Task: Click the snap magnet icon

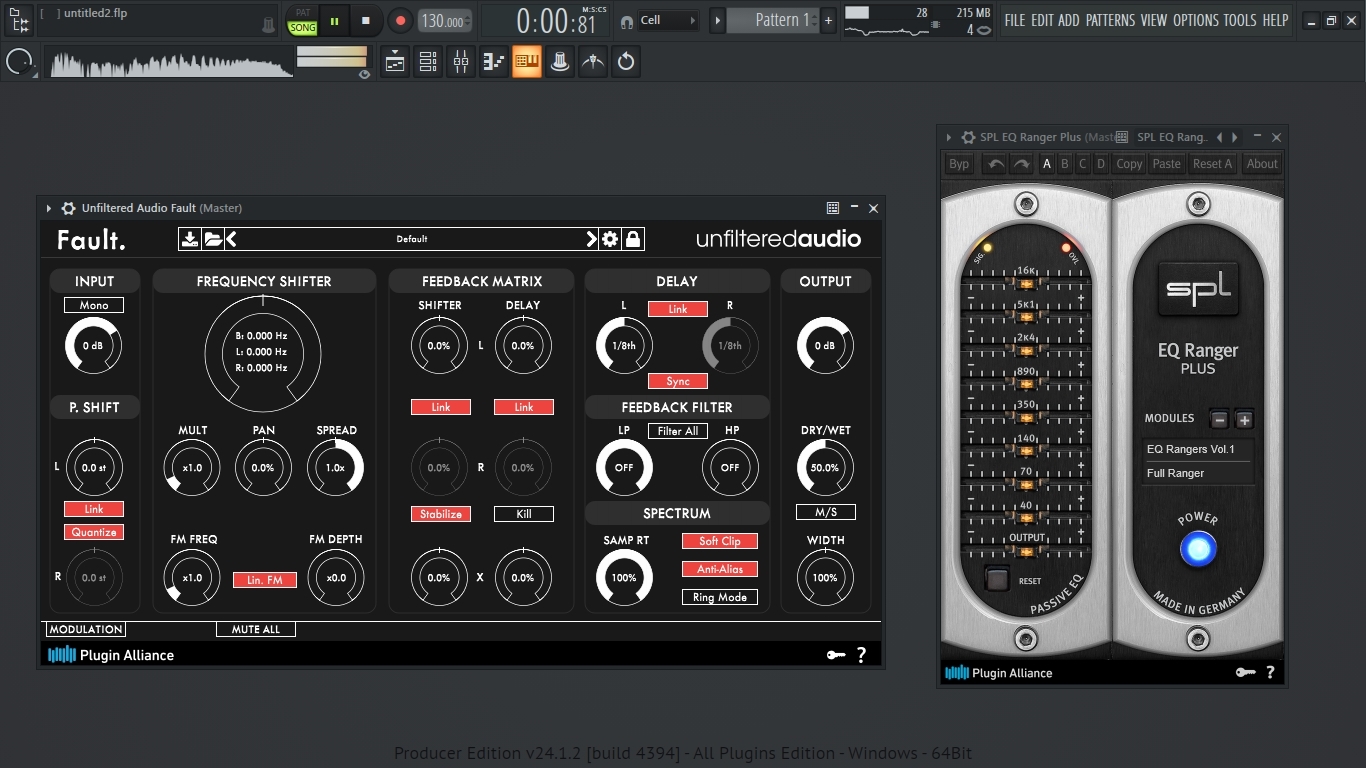Action: [627, 21]
